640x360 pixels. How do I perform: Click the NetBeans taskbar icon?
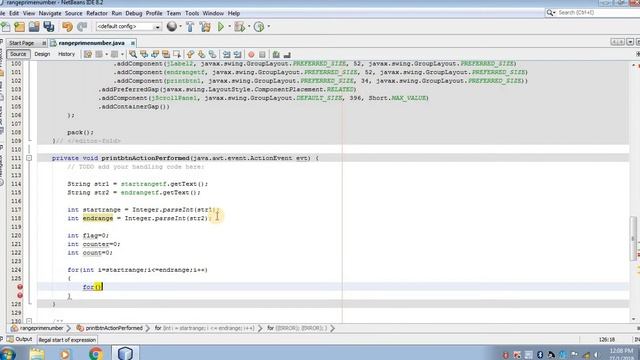point(125,353)
